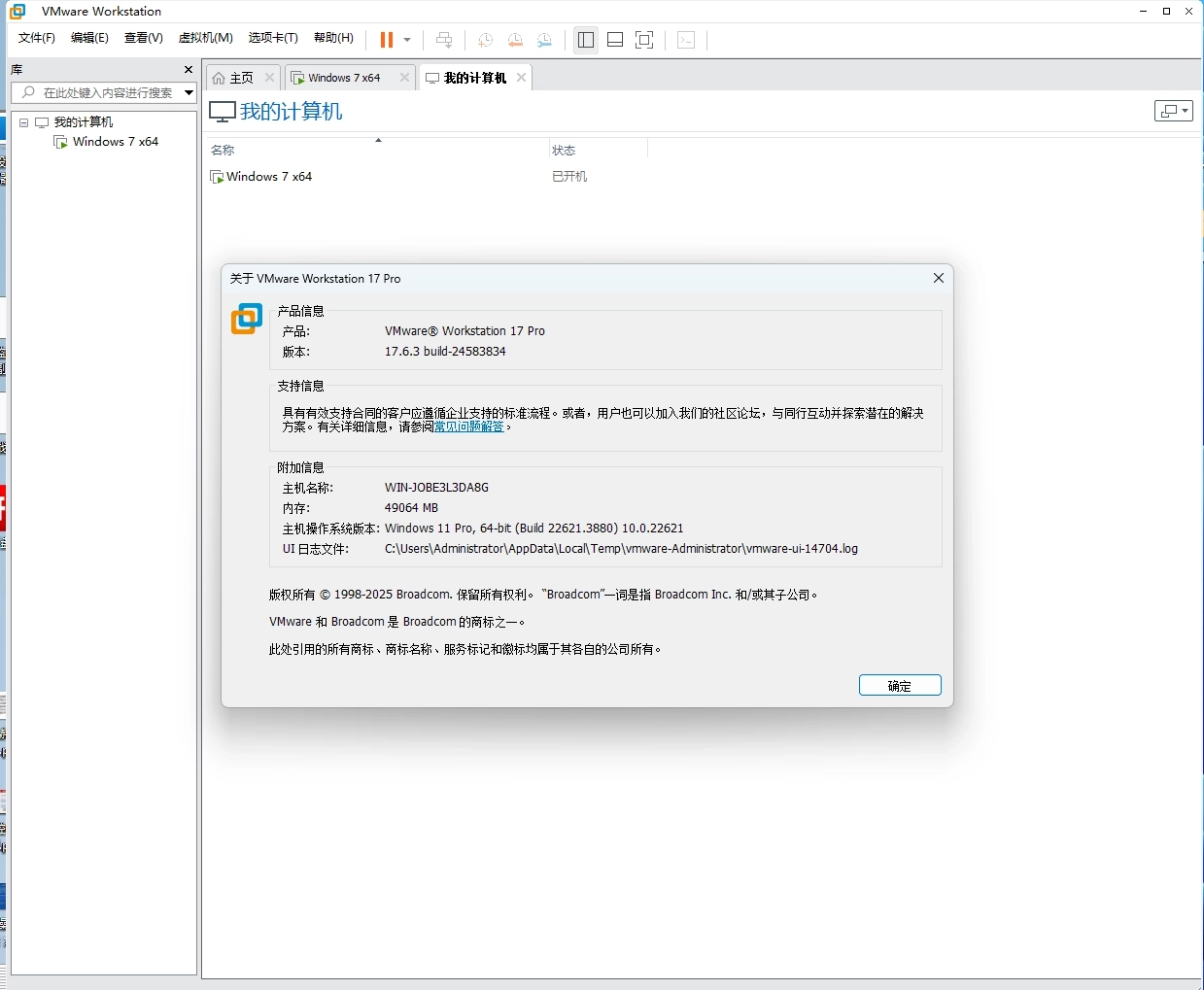Image resolution: width=1204 pixels, height=990 pixels.
Task: Click the UI log file path text
Action: click(621, 549)
